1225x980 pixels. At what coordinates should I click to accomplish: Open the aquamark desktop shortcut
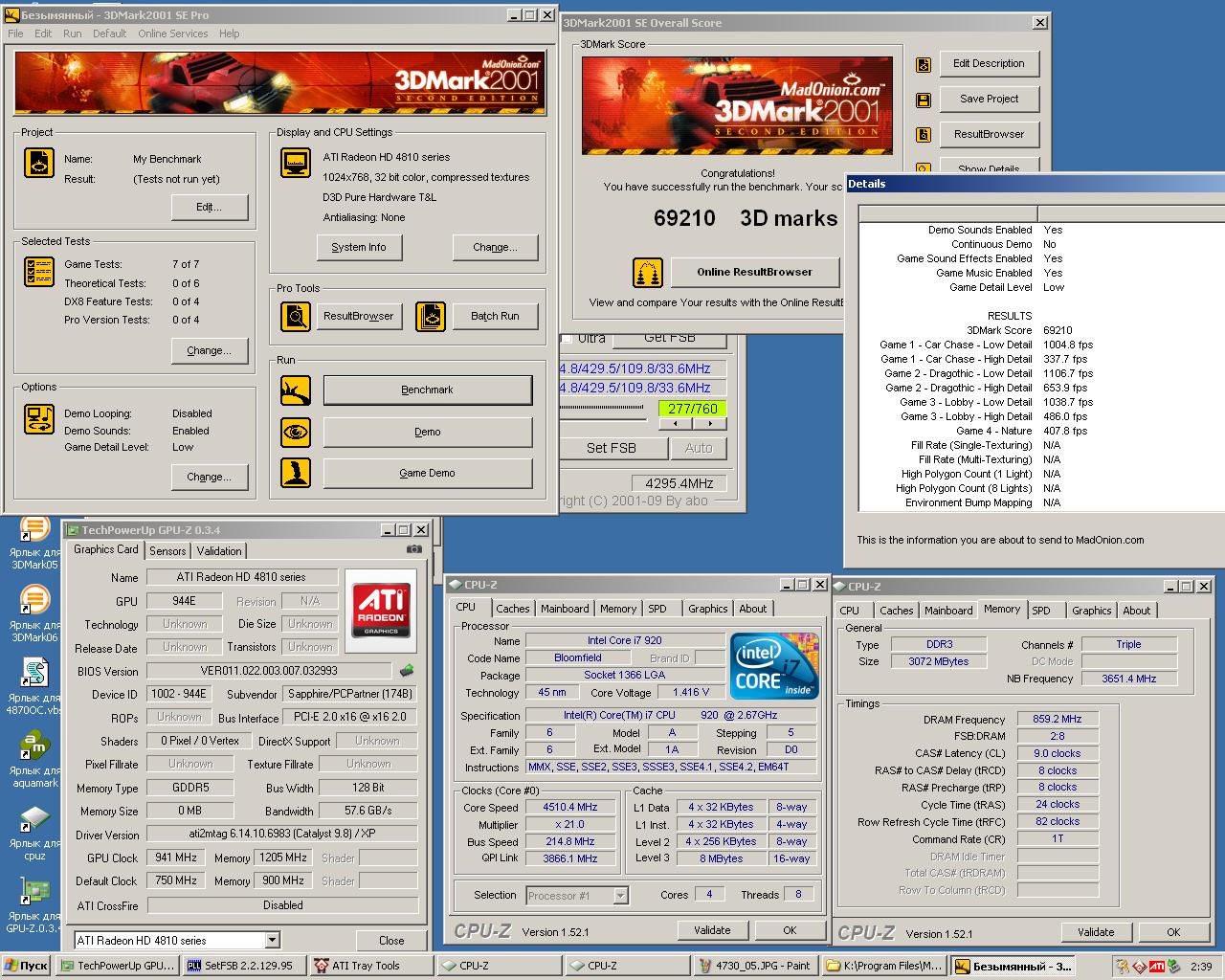pos(34,759)
